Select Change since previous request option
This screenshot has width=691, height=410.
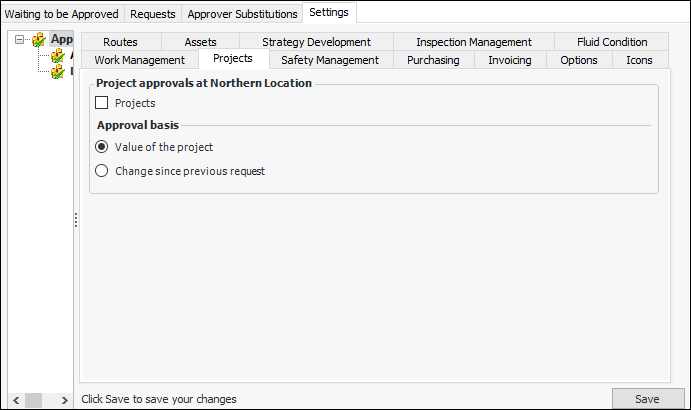pyautogui.click(x=101, y=171)
